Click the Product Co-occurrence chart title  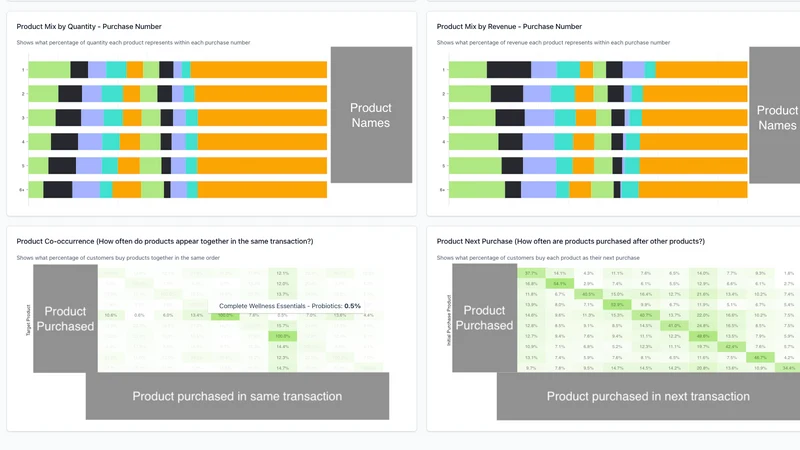pos(165,241)
